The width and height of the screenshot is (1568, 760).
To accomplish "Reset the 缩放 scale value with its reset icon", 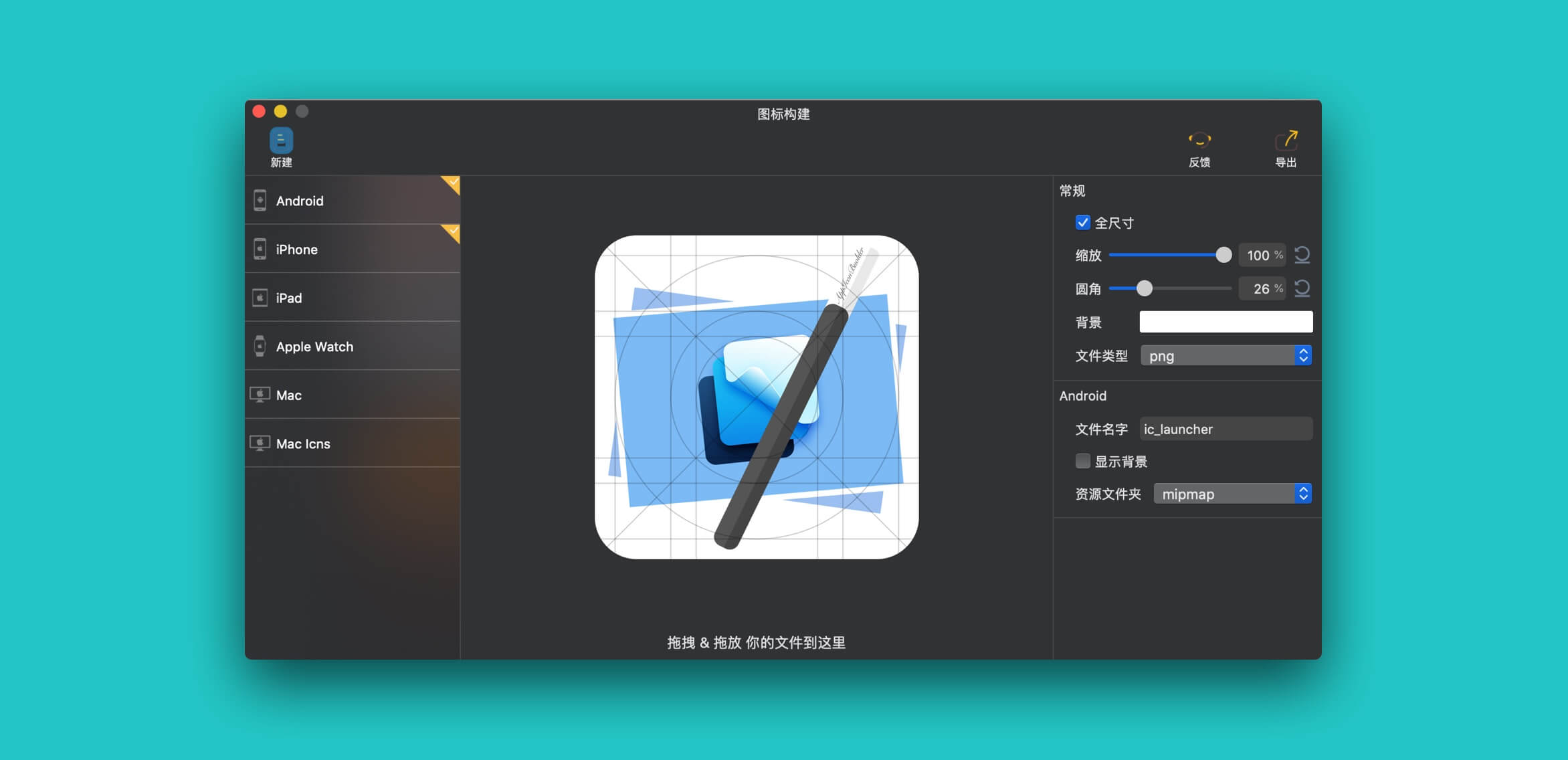I will click(1302, 255).
